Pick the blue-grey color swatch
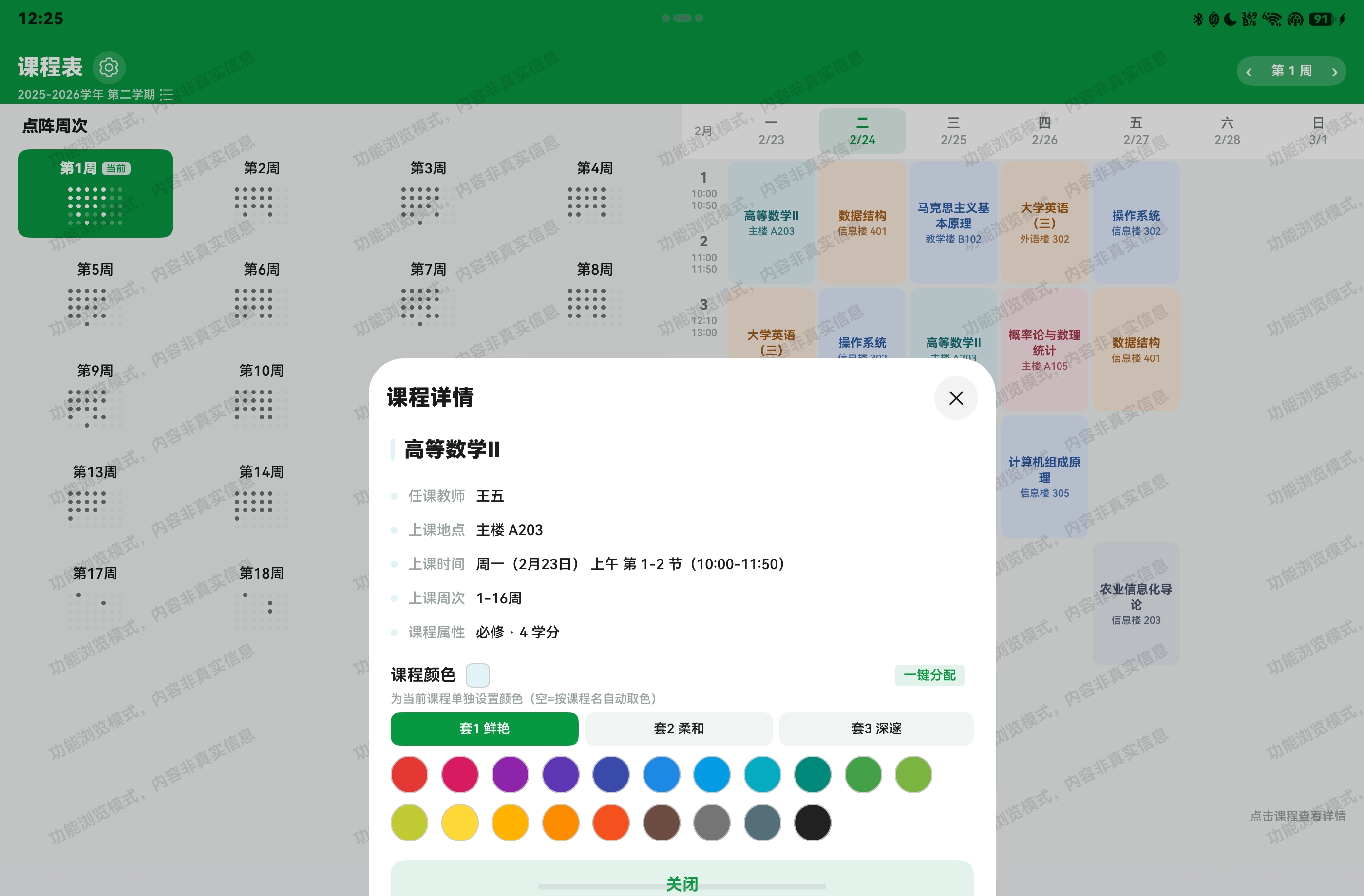 click(x=762, y=822)
